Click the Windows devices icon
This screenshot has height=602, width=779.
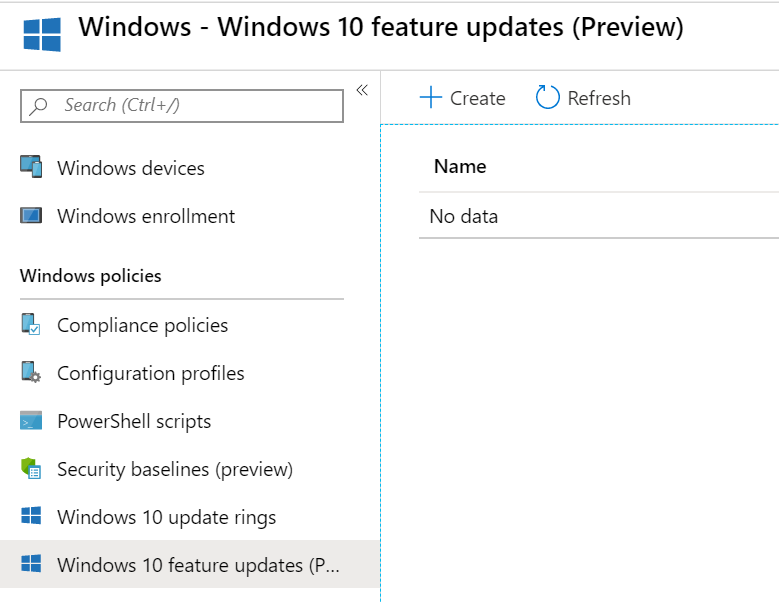31,168
